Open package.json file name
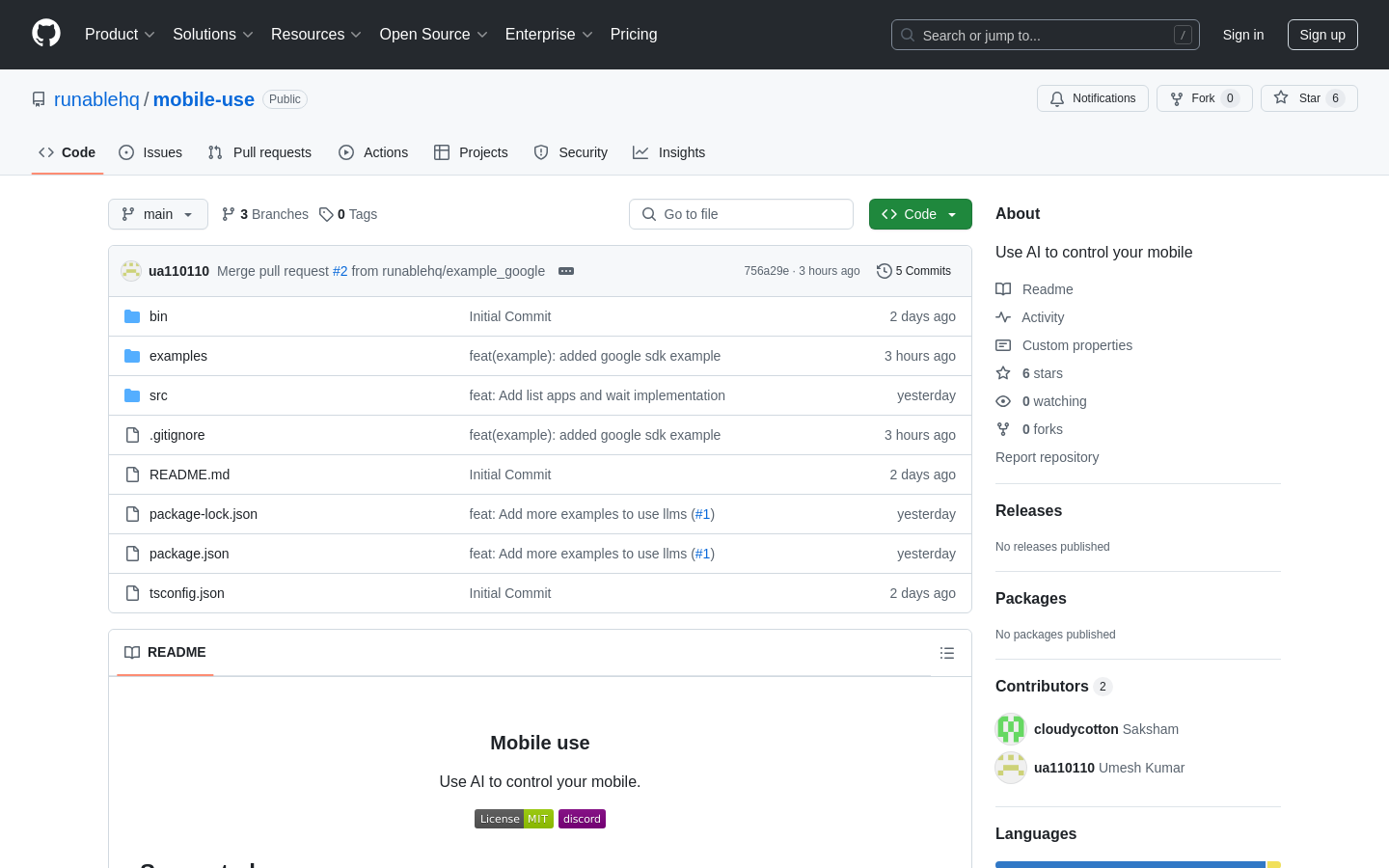This screenshot has height=868, width=1389. tap(189, 554)
